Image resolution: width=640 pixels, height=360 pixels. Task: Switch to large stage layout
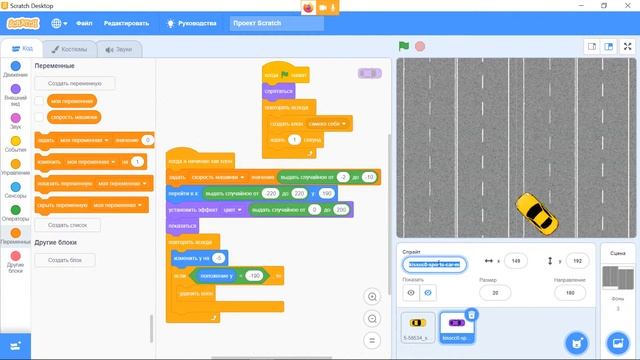[x=609, y=47]
